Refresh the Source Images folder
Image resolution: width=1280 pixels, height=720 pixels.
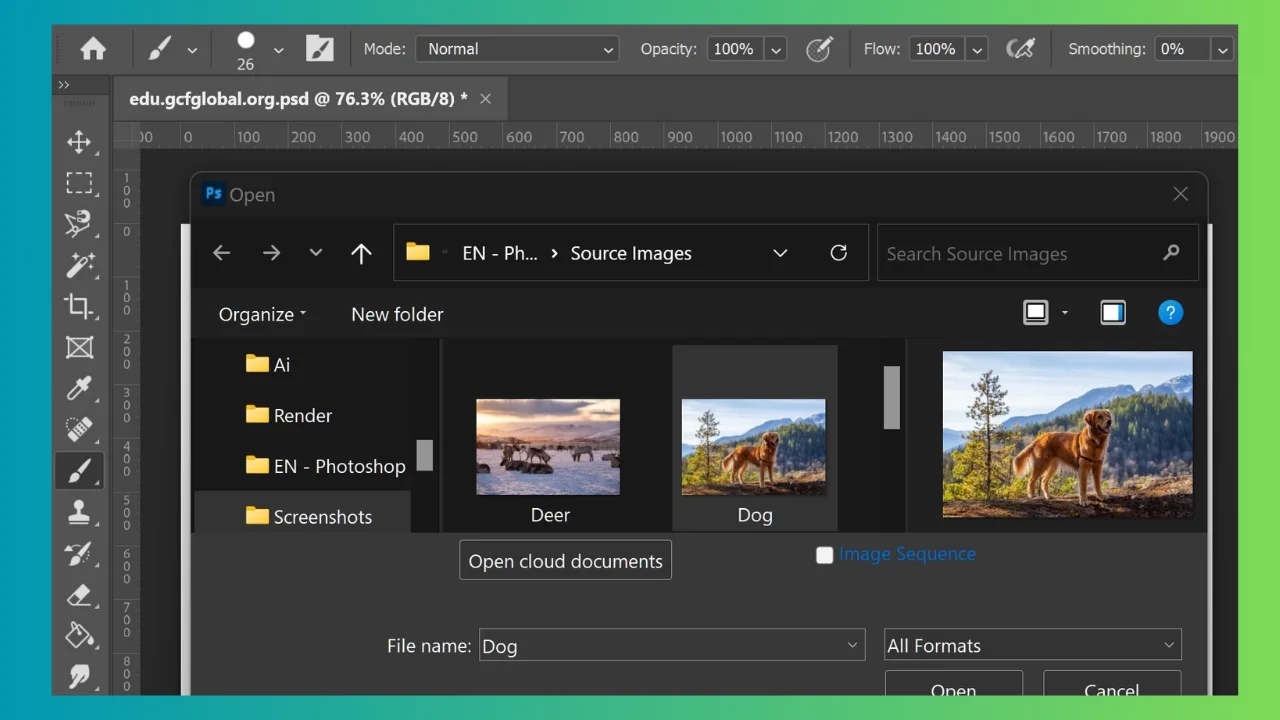839,253
